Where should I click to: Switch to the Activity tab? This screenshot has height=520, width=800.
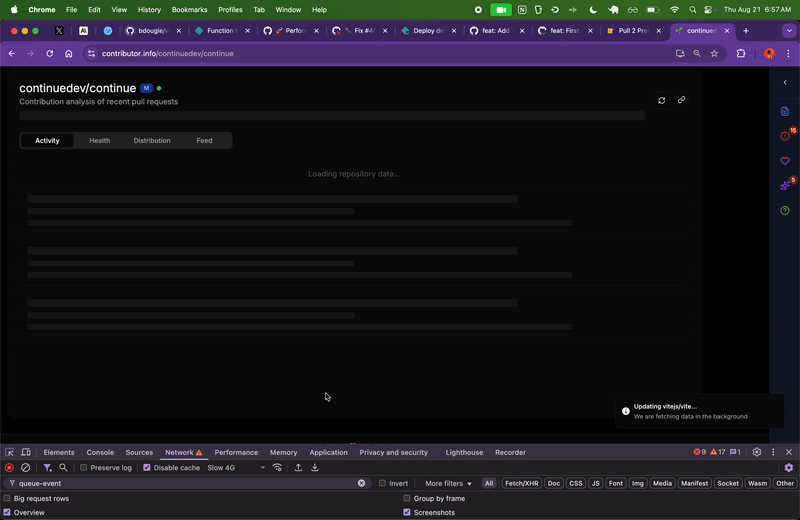pos(47,141)
